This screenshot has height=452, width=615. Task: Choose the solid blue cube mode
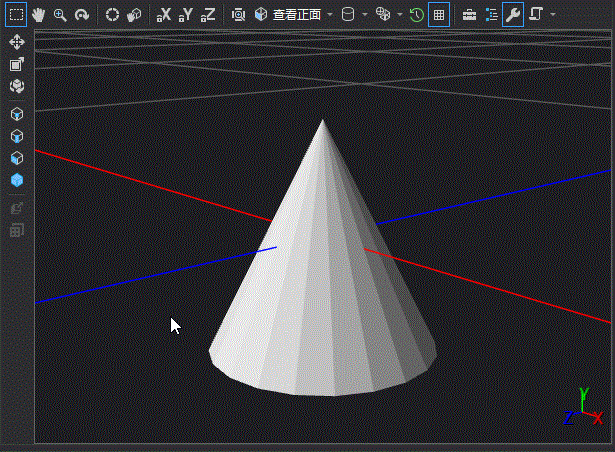click(x=17, y=180)
